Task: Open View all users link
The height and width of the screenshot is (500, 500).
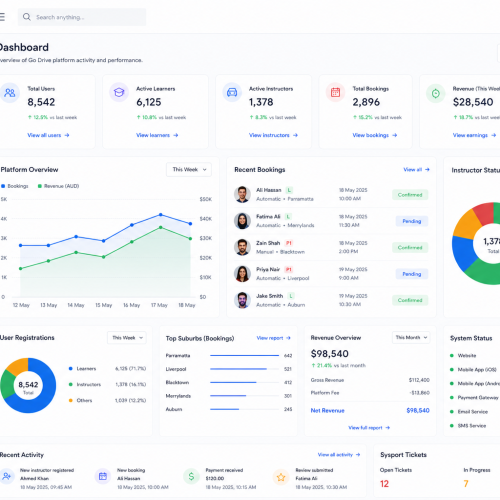Action: point(48,135)
